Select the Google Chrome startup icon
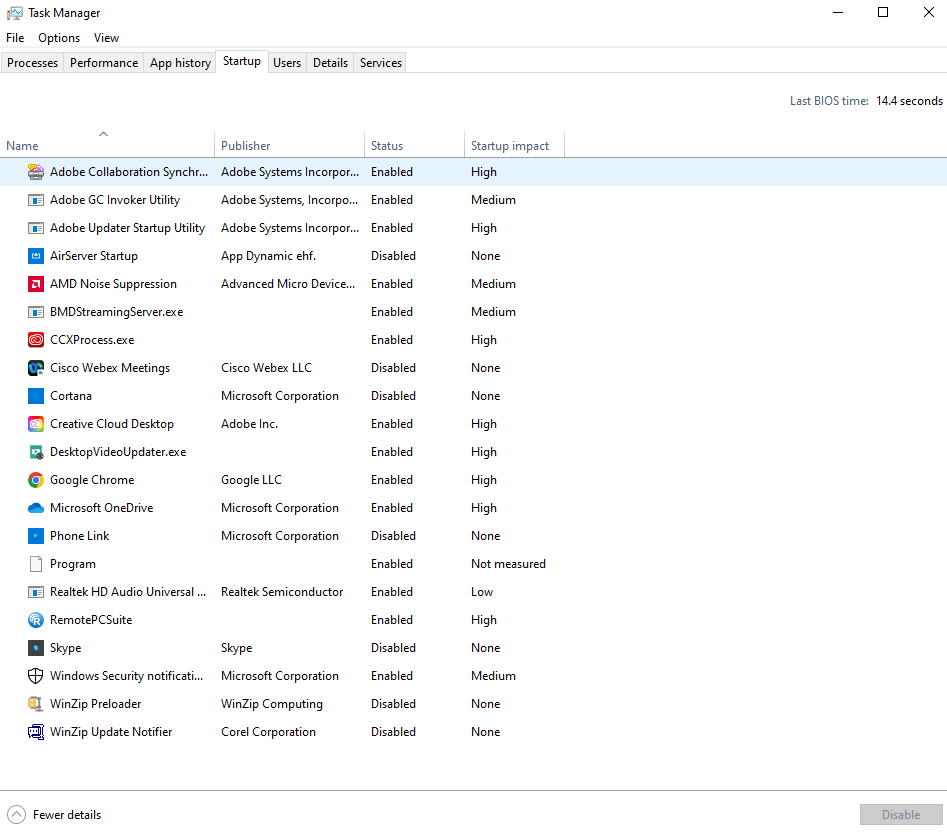 [x=36, y=479]
